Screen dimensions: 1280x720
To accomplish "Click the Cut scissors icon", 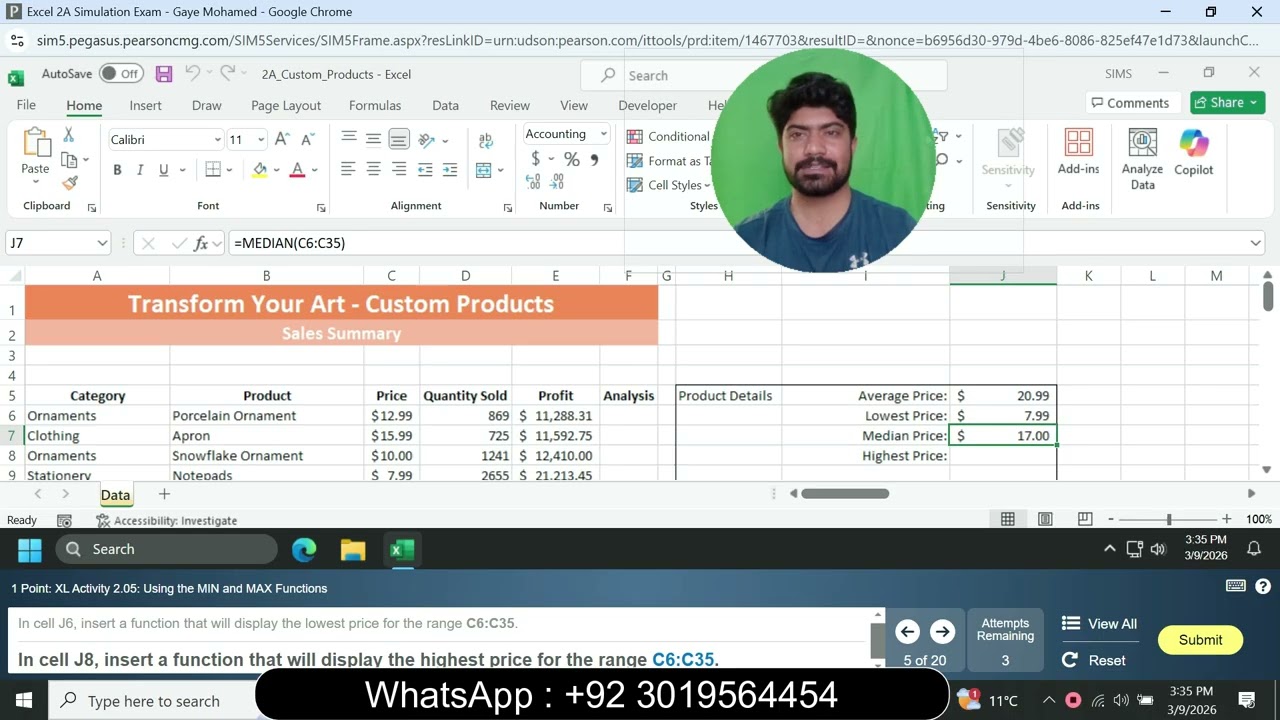I will [x=69, y=135].
